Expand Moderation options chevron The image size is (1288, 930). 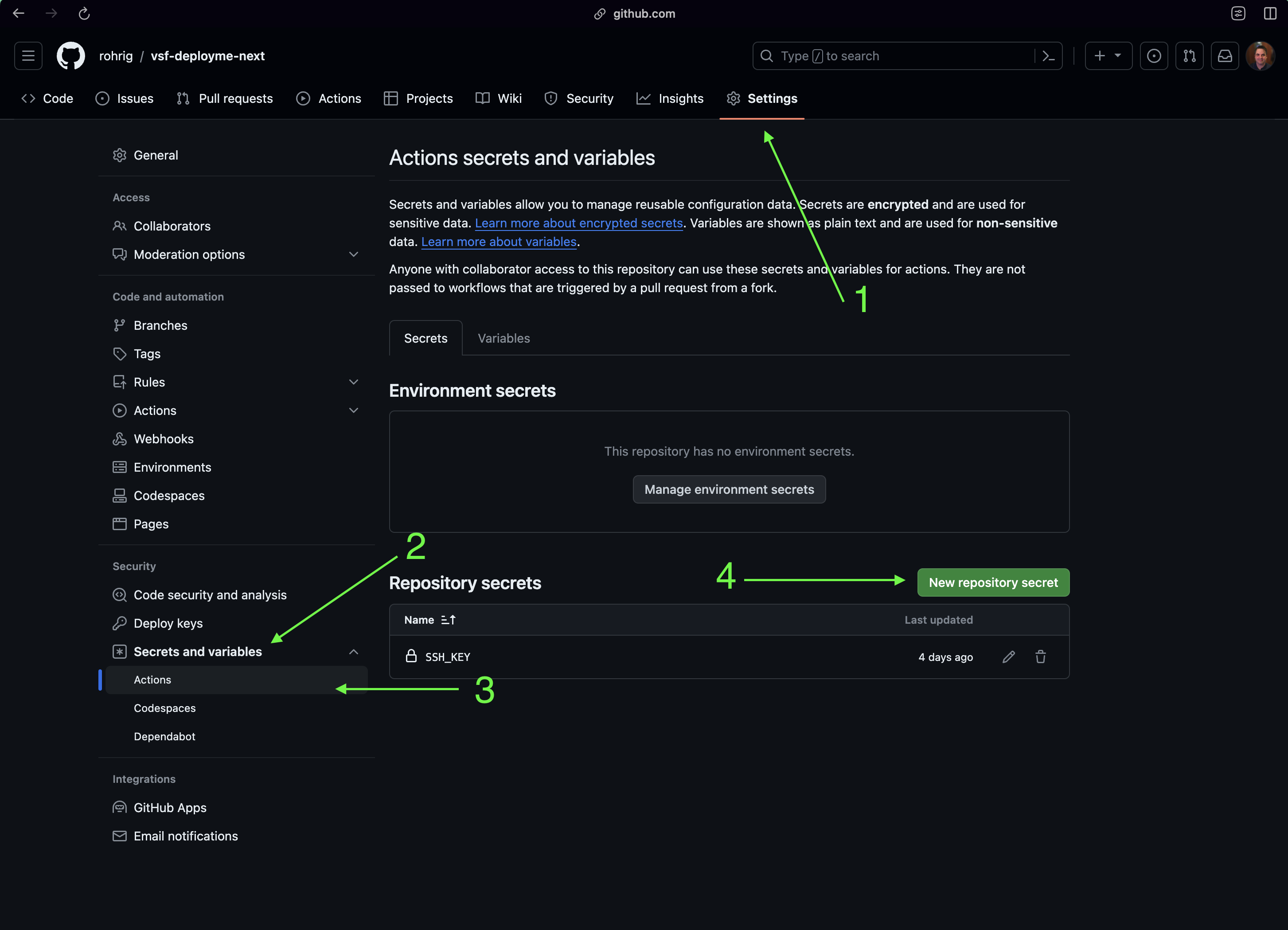[x=353, y=254]
